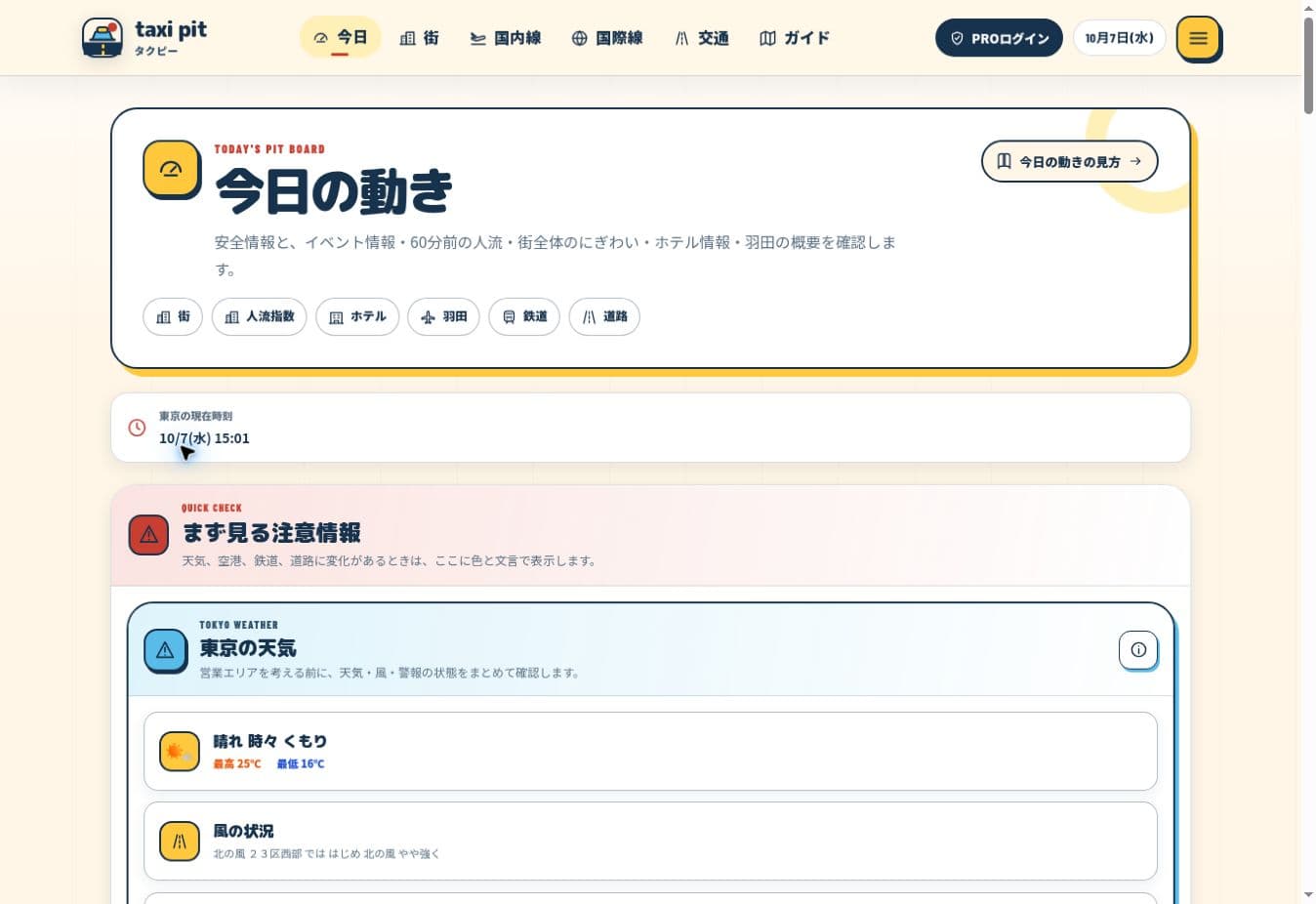Screen dimensions: 1316x904
Task: Click the scrollbar down arrow
Action: coord(1308,895)
